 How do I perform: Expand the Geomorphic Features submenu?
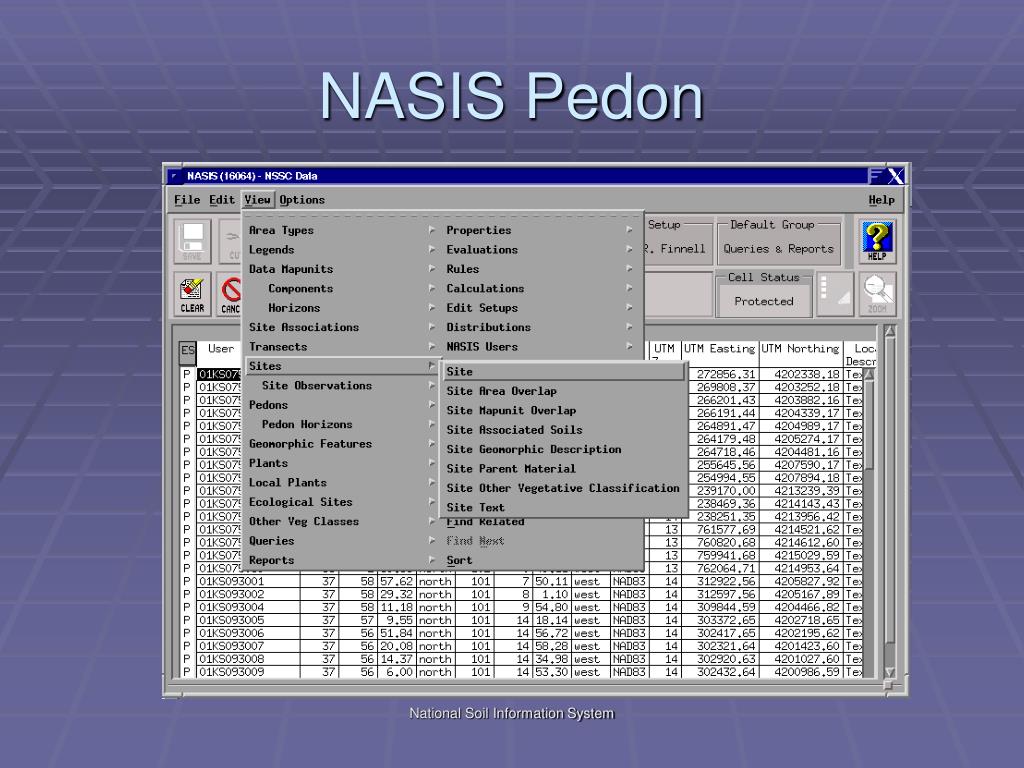click(x=342, y=443)
